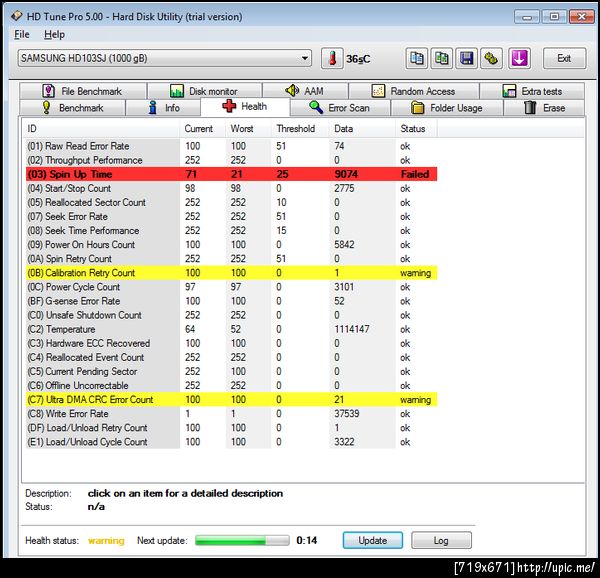This screenshot has height=578, width=600.
Task: Switch to the Erase tab
Action: (544, 108)
